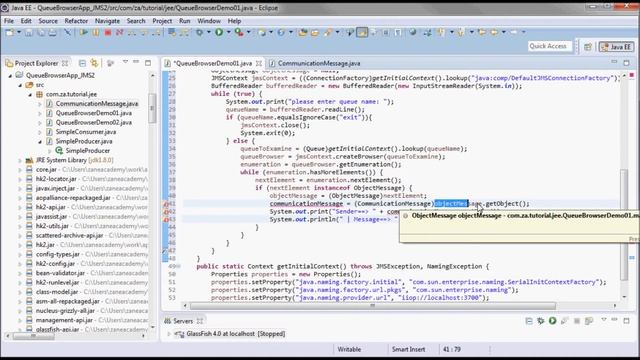
Task: Maximize the editor area
Action: (627, 63)
